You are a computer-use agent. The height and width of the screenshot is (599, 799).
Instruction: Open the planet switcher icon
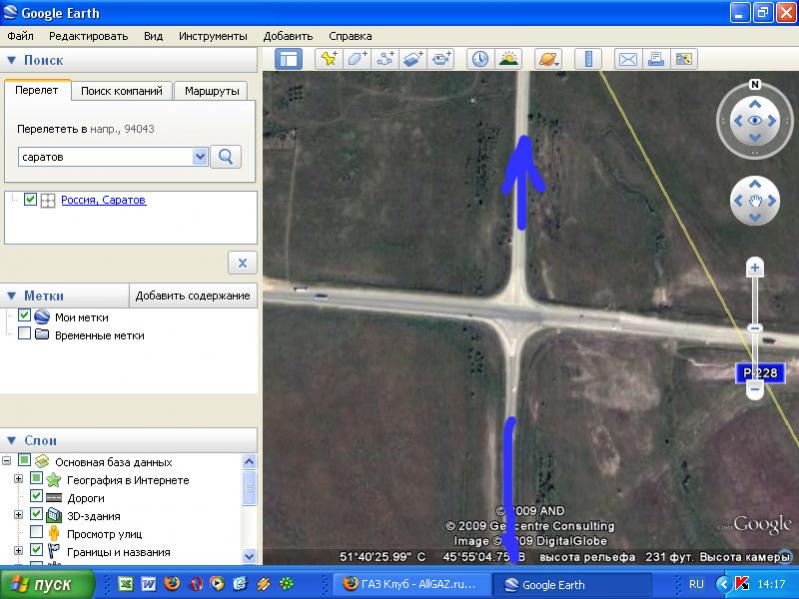tap(548, 59)
